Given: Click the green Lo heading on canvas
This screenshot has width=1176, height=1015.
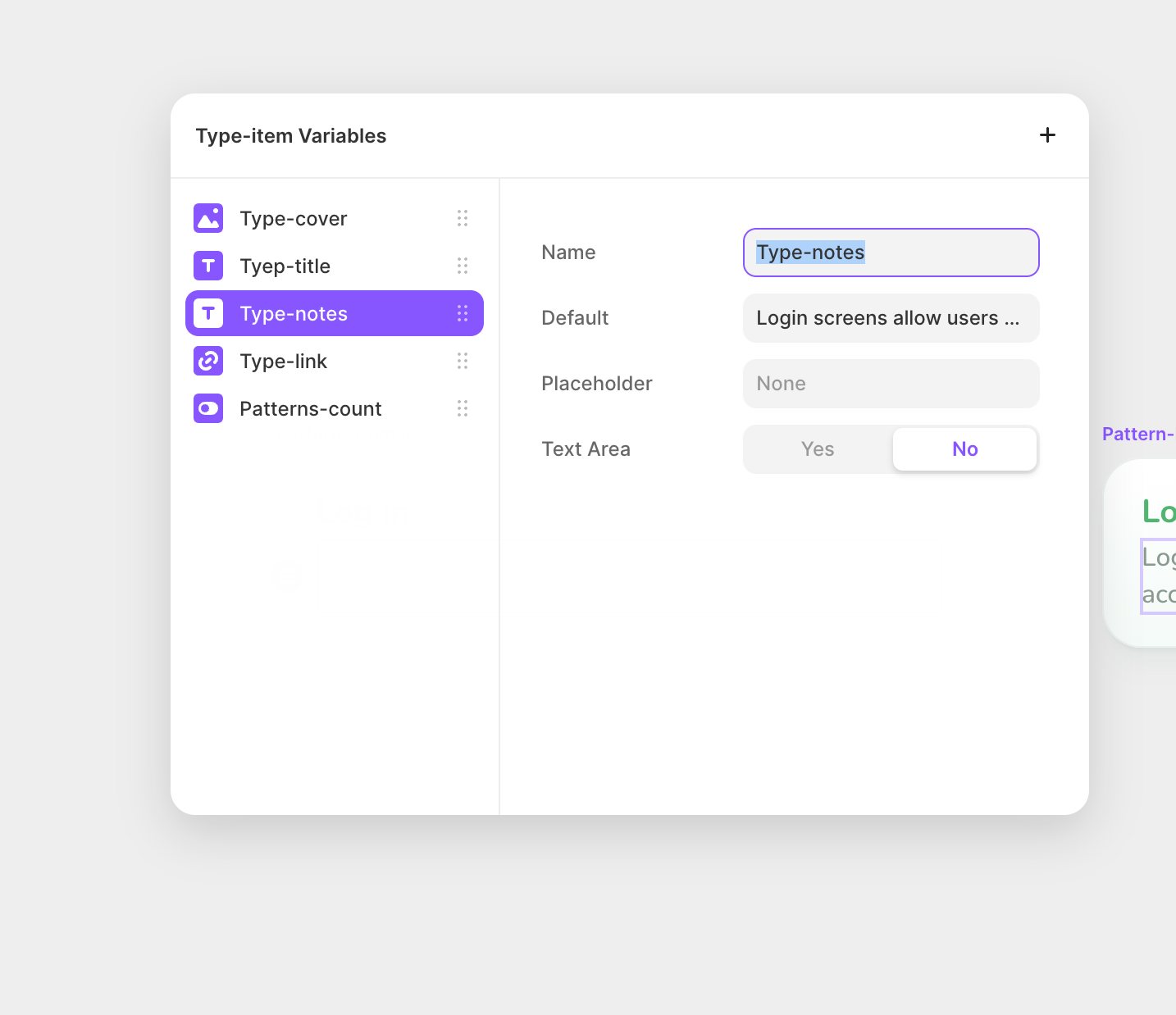Looking at the screenshot, I should point(1159,512).
